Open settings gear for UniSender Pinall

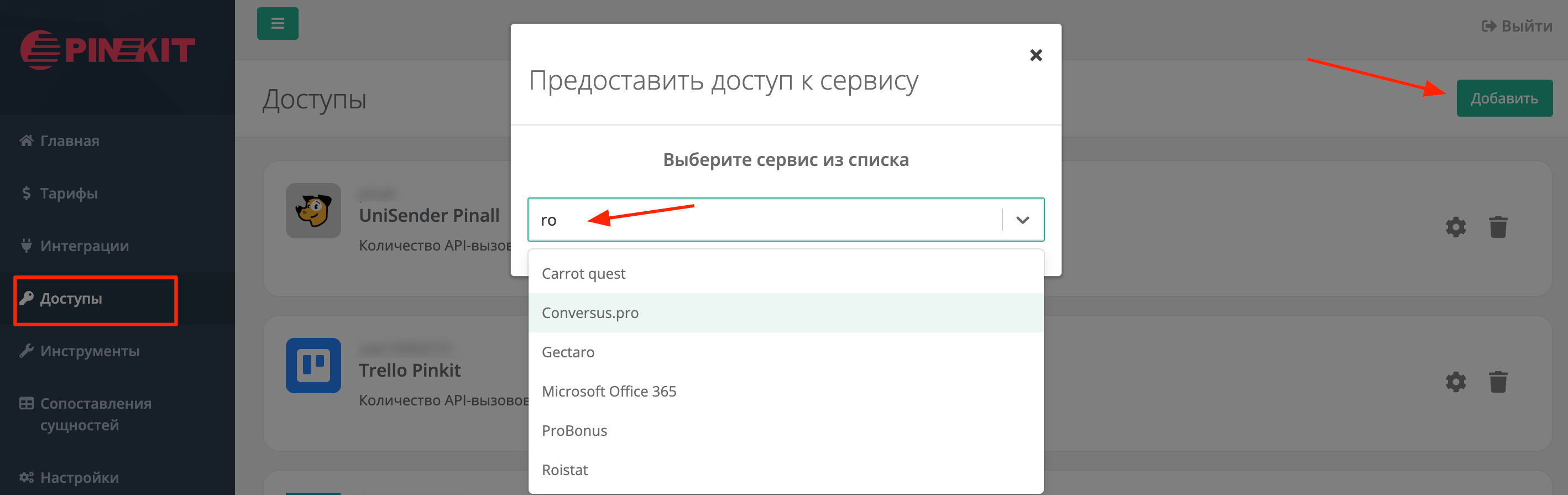click(1455, 227)
